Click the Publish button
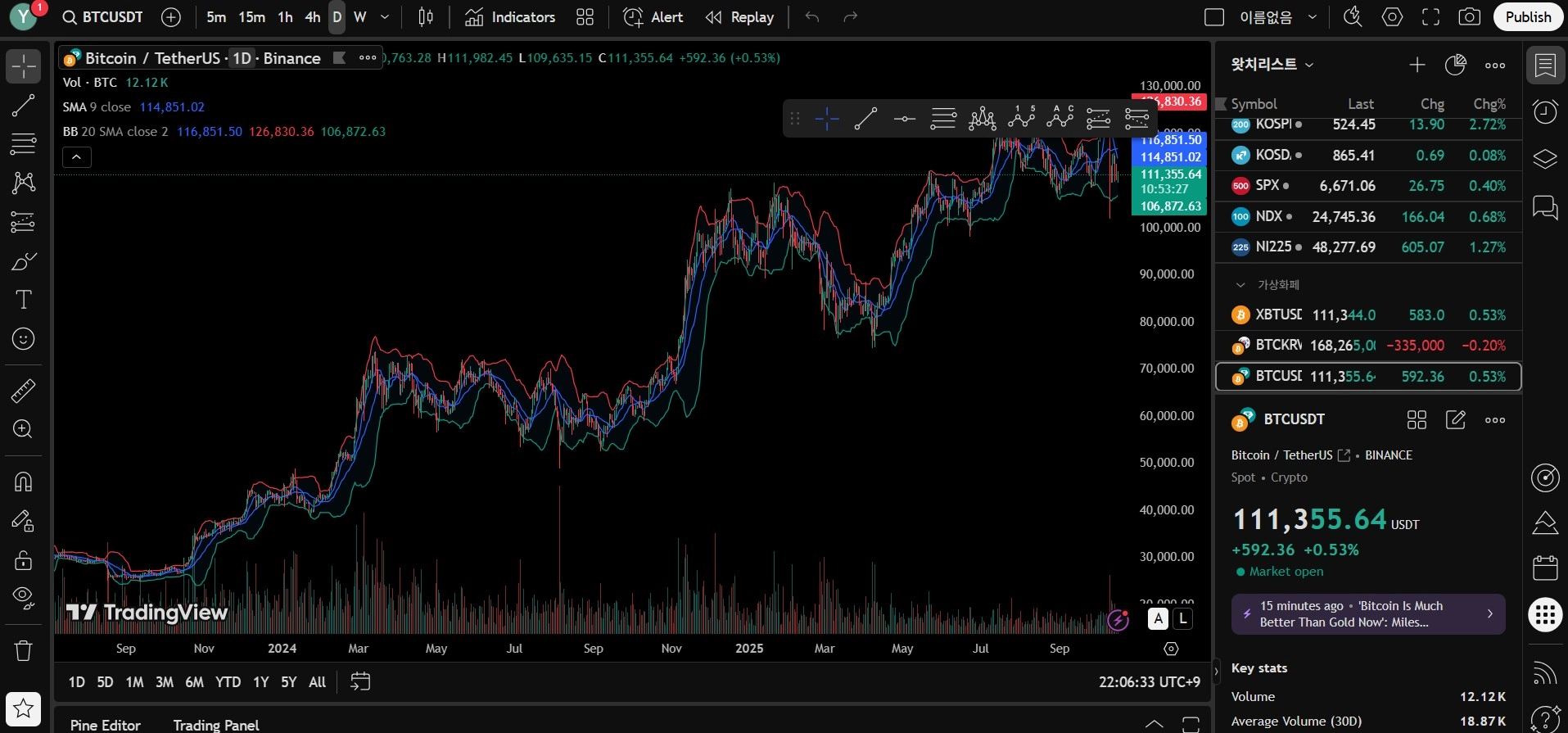The image size is (1568, 733). pyautogui.click(x=1528, y=17)
